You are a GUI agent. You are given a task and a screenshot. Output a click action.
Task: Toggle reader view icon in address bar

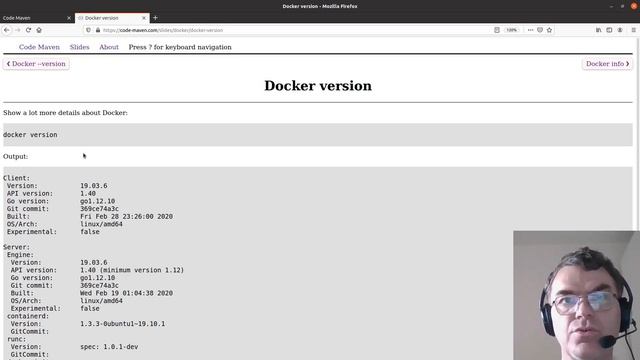coord(497,30)
